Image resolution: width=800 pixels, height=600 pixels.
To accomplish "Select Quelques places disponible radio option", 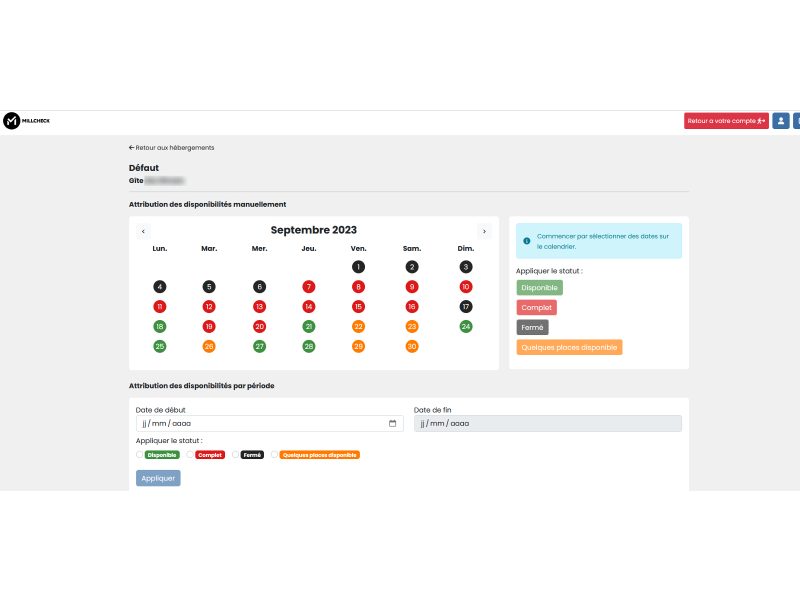I will [x=274, y=455].
